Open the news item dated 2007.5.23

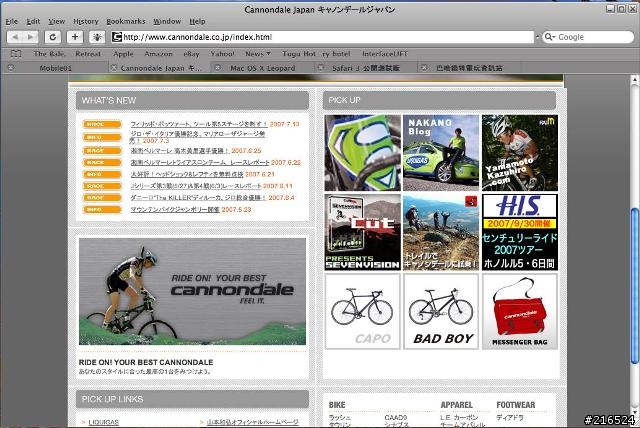click(x=175, y=209)
